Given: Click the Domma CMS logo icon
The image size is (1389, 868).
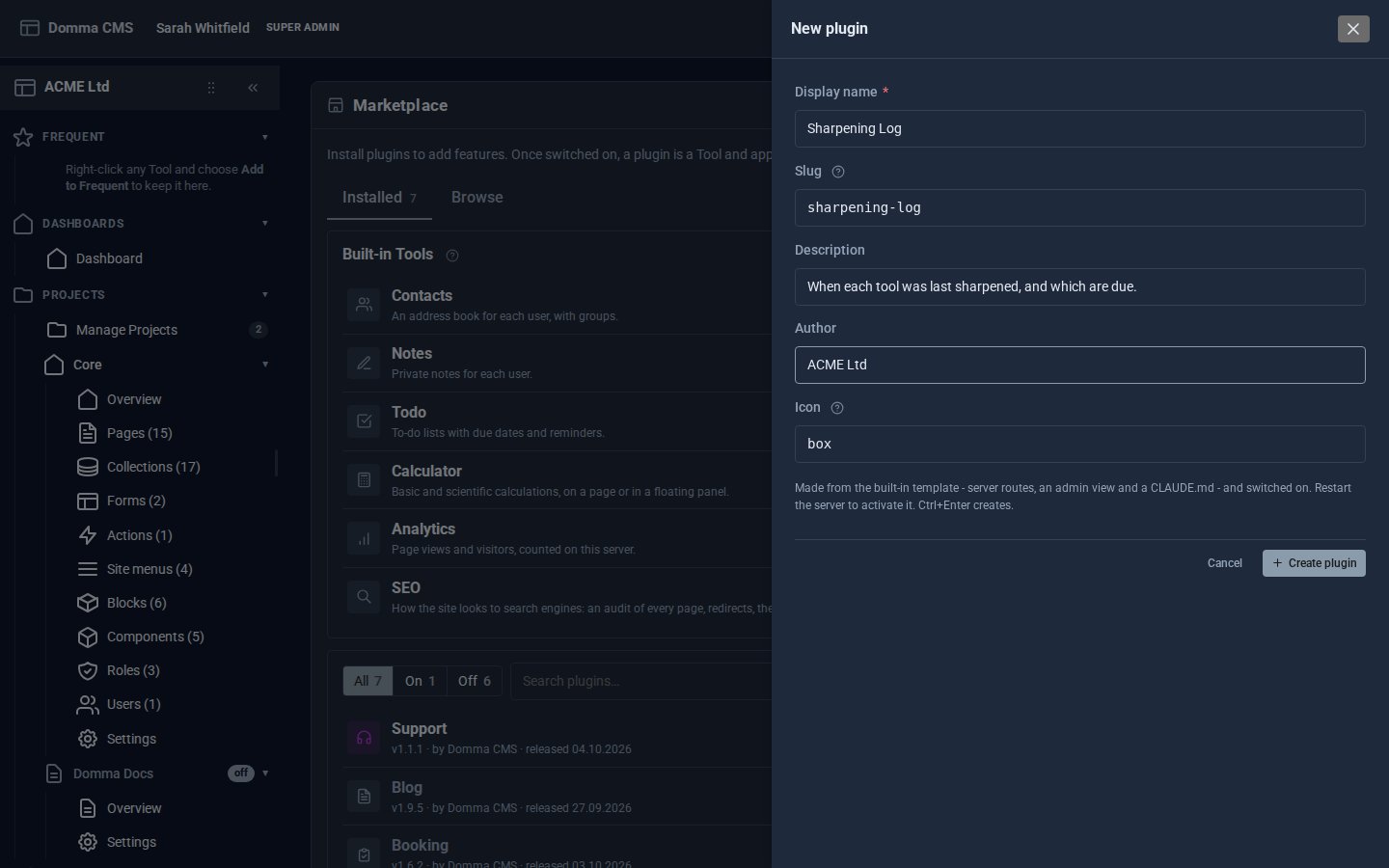Looking at the screenshot, I should (x=30, y=28).
